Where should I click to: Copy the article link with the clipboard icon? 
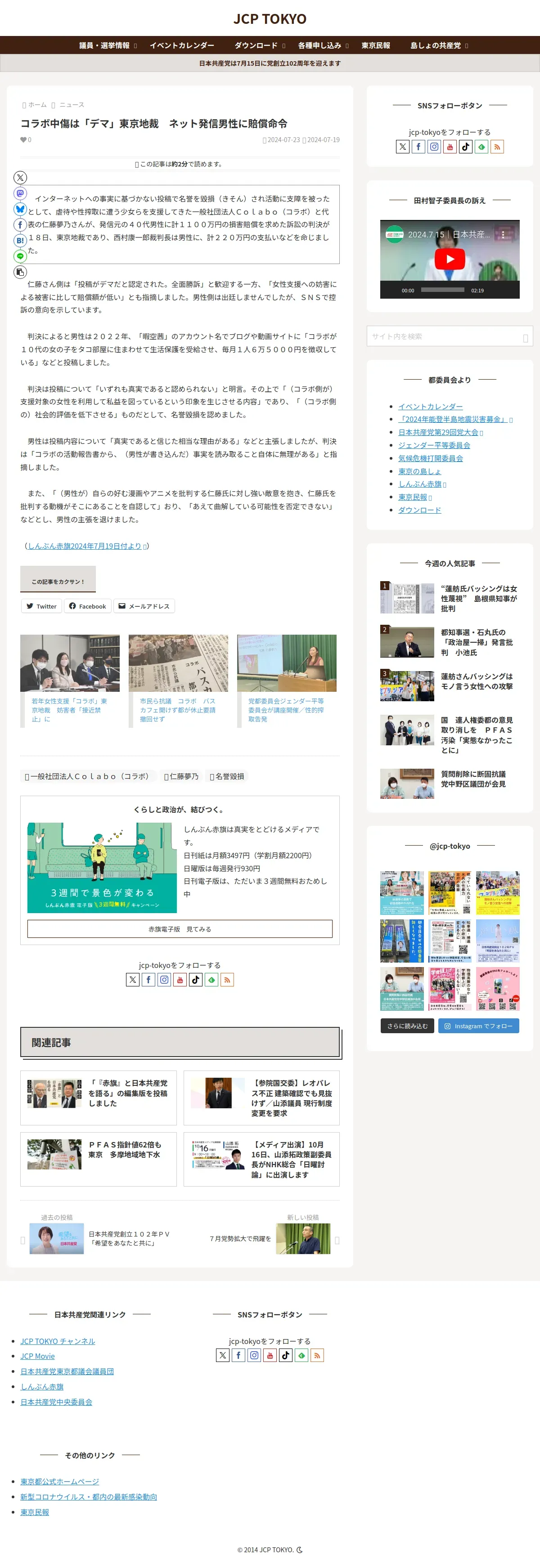20,272
